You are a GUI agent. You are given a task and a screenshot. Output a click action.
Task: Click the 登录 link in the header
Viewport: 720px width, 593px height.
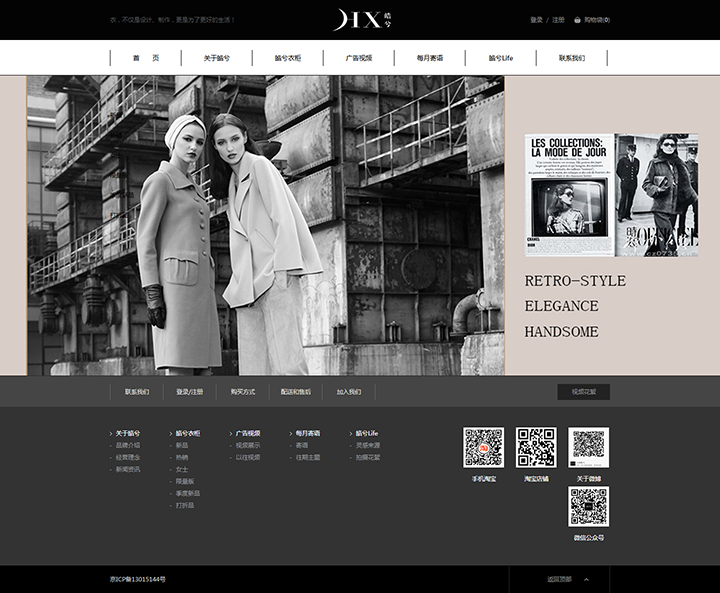pos(536,20)
